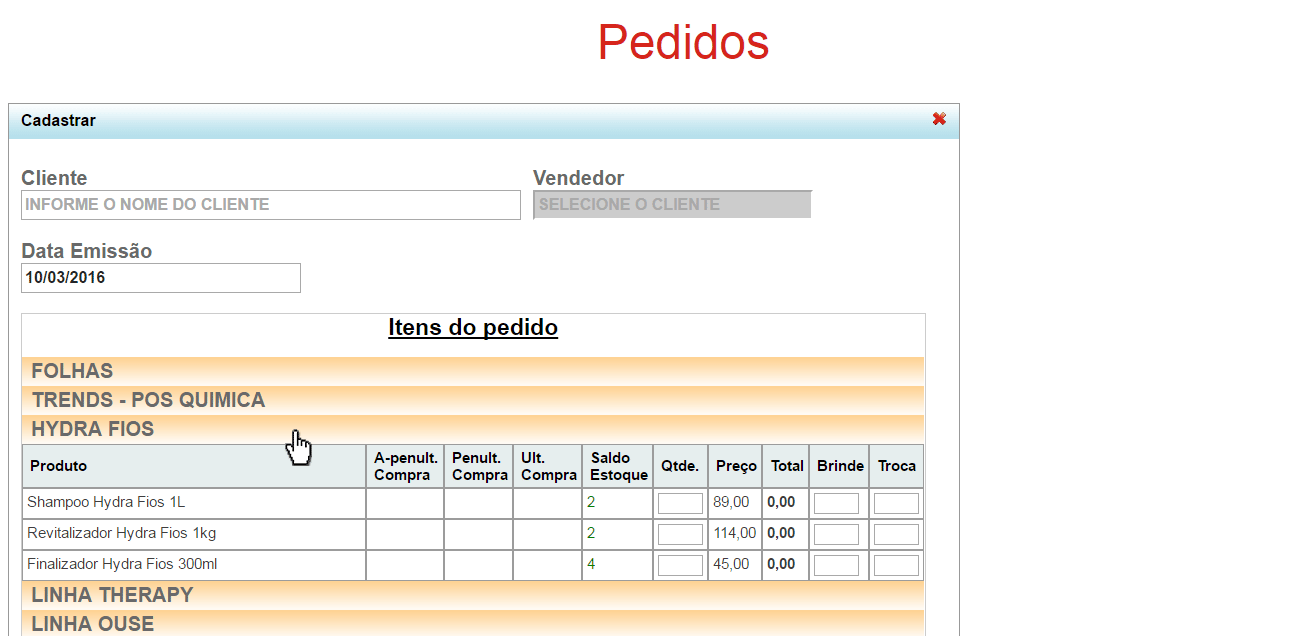Click the Preço column header
Viewport: 1305px width, 636px height.
(736, 466)
